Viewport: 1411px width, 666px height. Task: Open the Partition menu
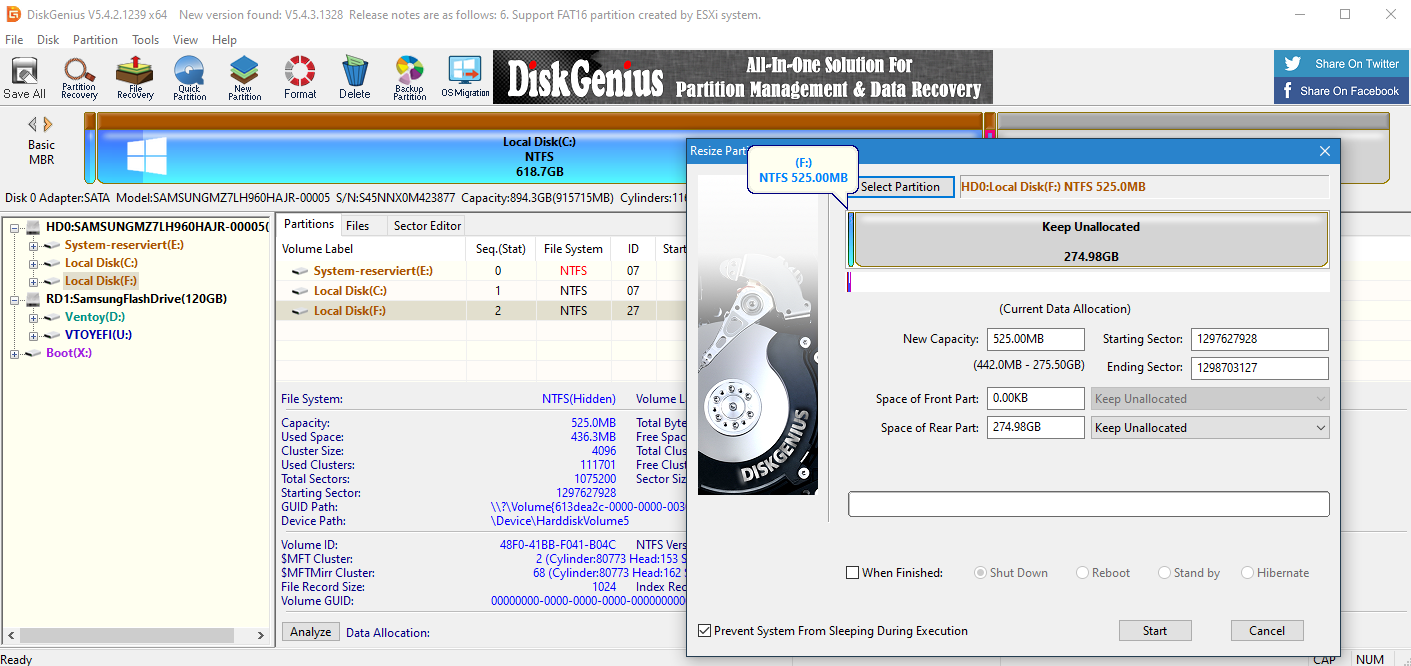[x=95, y=40]
